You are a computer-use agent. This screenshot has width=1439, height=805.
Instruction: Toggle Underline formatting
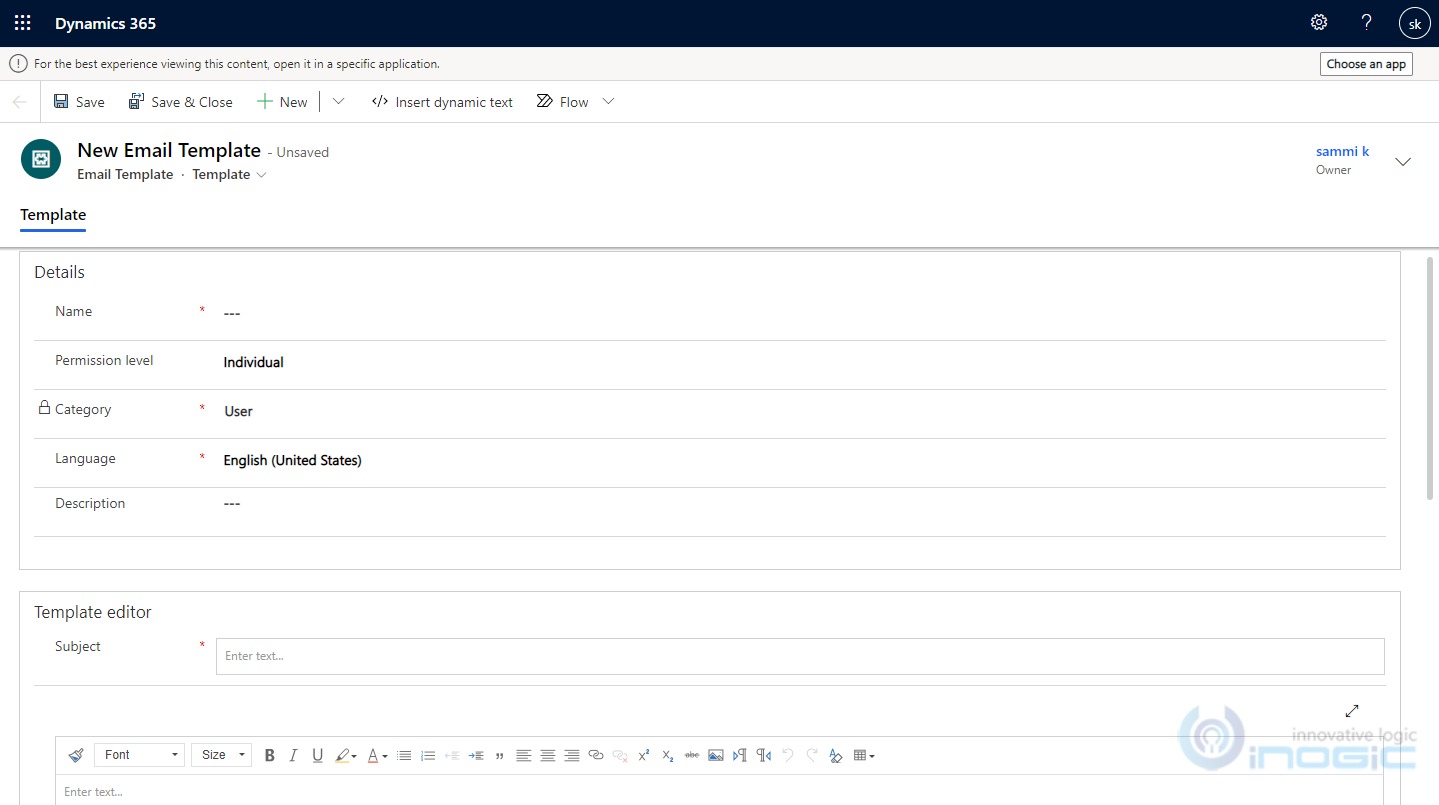317,755
